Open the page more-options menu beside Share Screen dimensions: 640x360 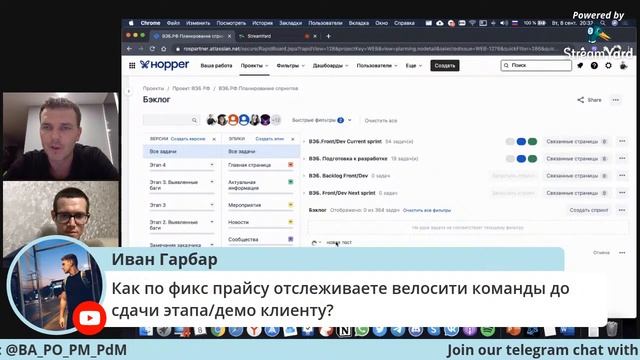tap(616, 100)
